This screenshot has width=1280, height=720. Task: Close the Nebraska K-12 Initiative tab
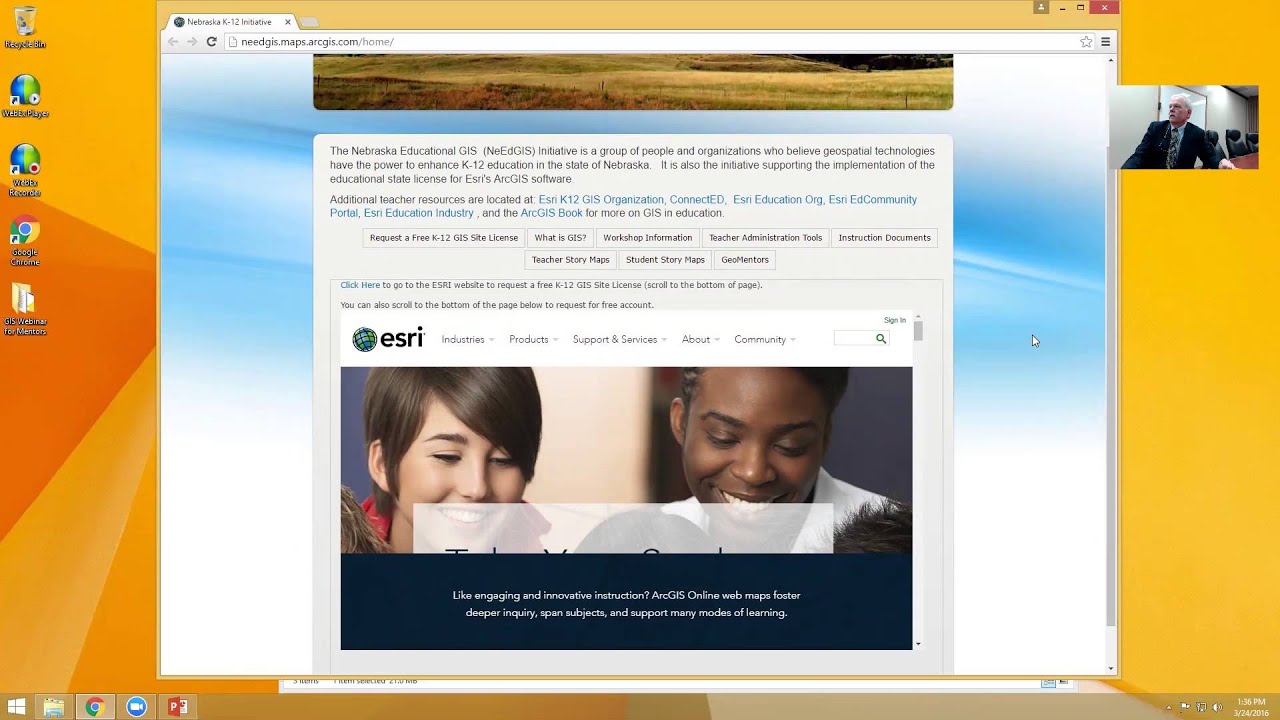(x=288, y=22)
